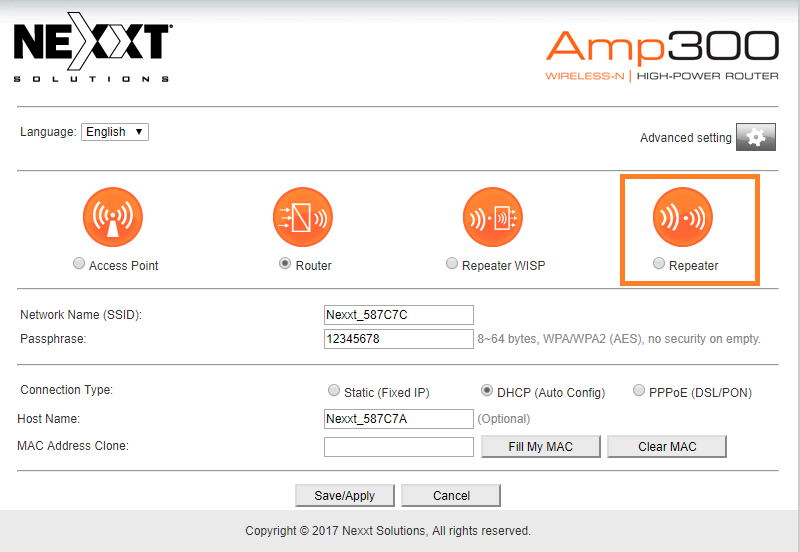This screenshot has width=800, height=552.
Task: Click the Repeater mode orange icon
Action: click(683, 217)
